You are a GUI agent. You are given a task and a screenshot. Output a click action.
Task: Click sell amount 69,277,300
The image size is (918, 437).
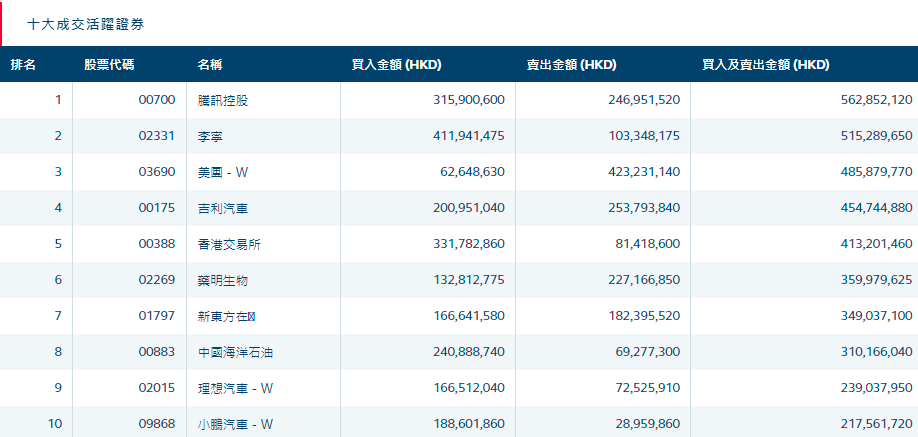pos(648,352)
